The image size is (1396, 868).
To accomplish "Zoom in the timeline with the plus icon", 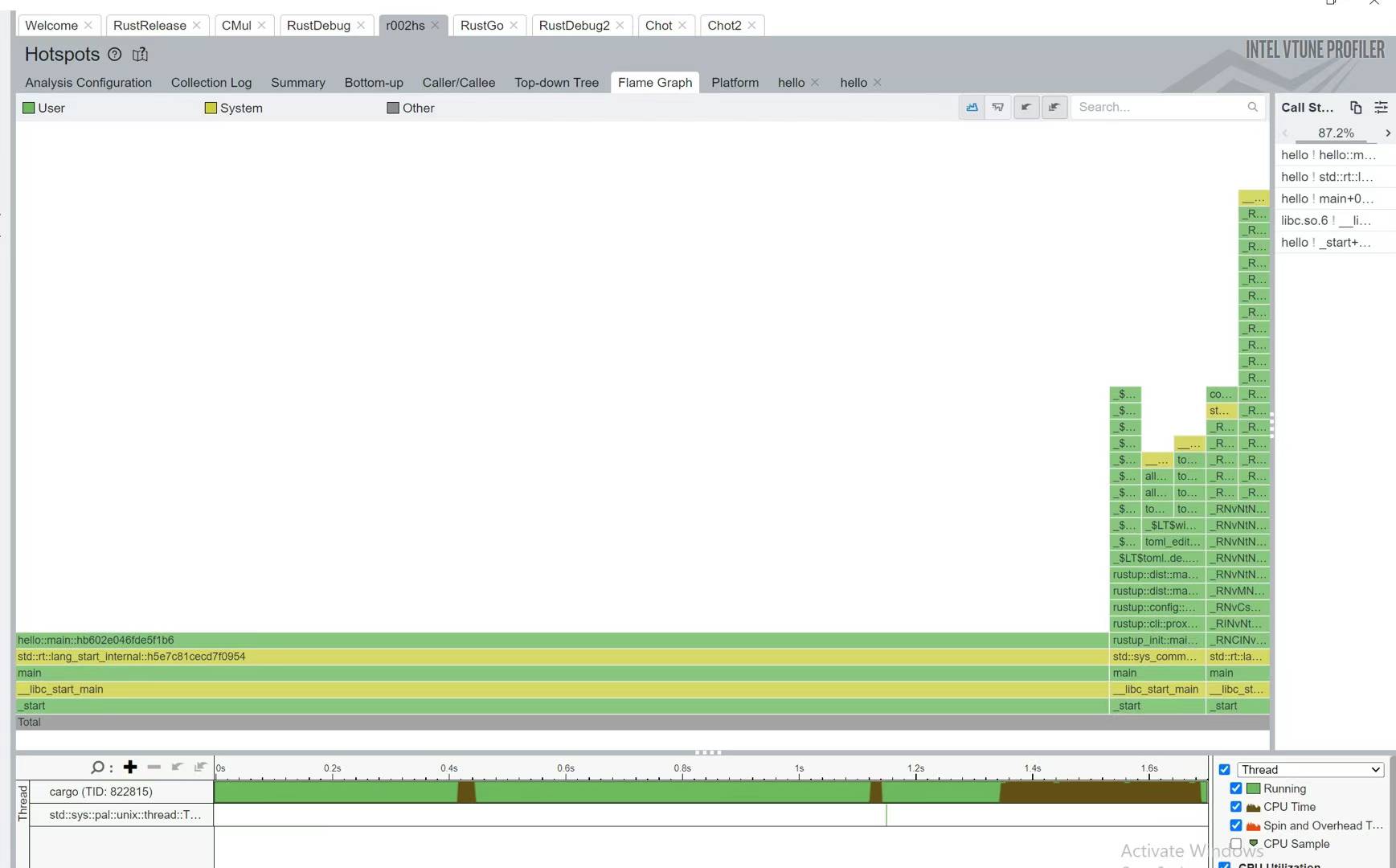I will [x=130, y=768].
